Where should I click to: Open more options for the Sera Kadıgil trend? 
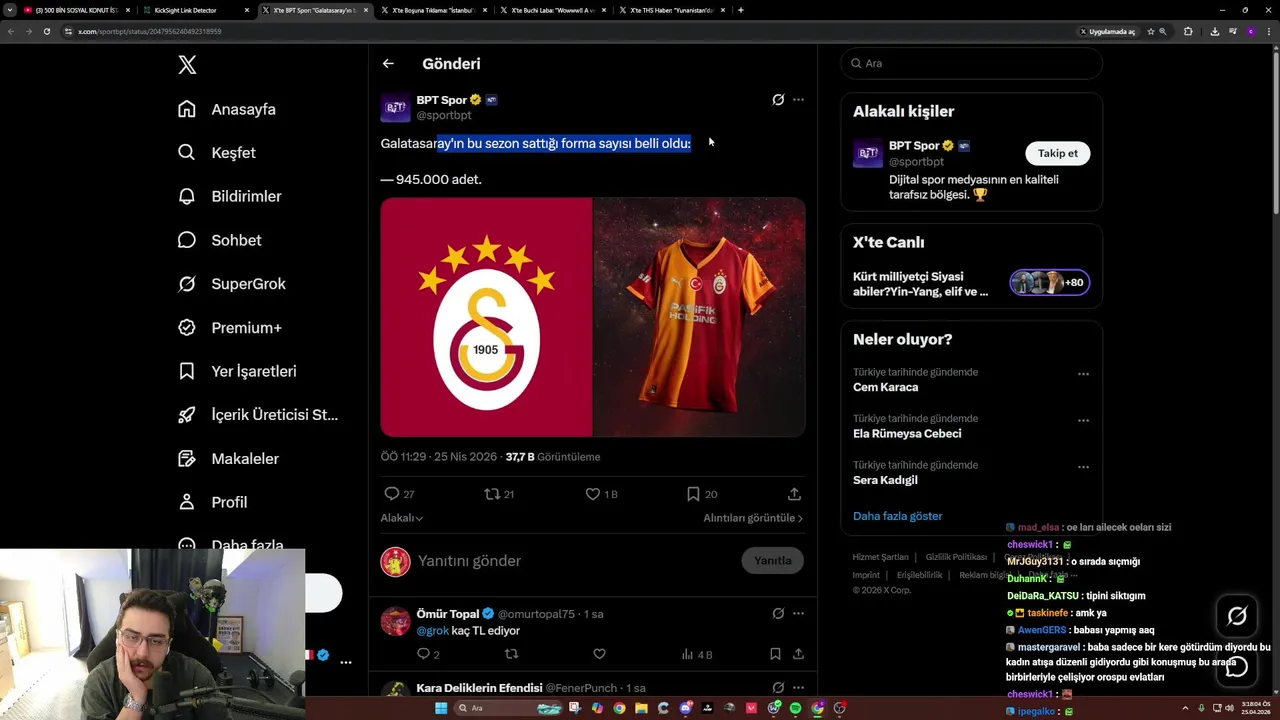pos(1083,467)
